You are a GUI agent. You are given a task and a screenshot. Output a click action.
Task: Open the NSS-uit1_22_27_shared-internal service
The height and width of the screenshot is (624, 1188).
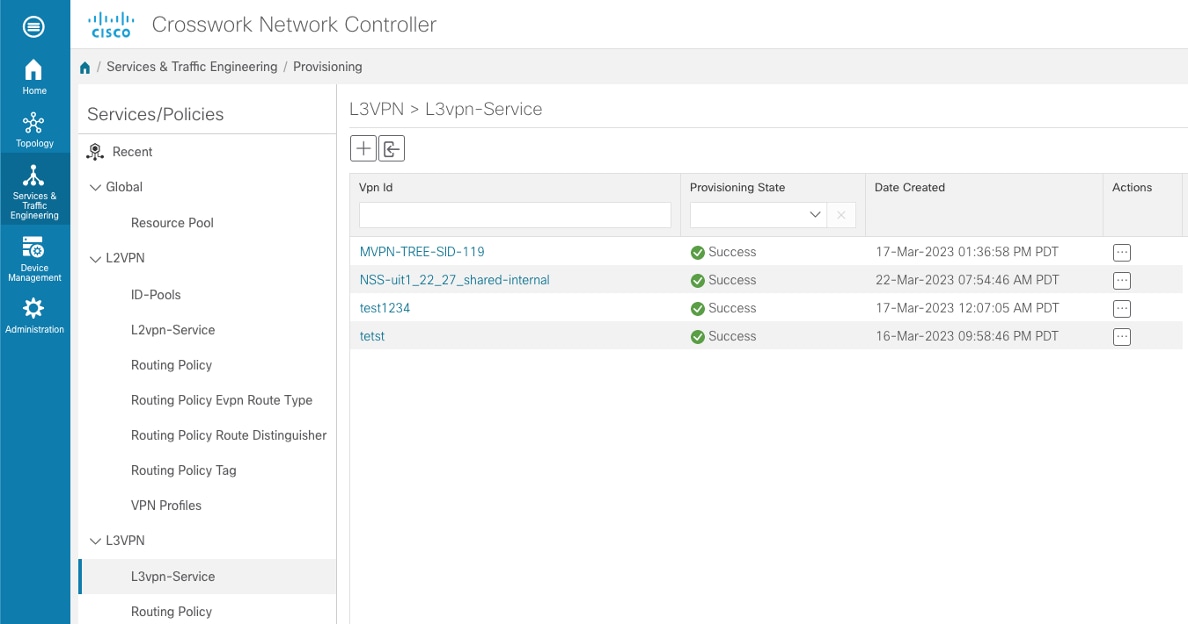coord(456,280)
